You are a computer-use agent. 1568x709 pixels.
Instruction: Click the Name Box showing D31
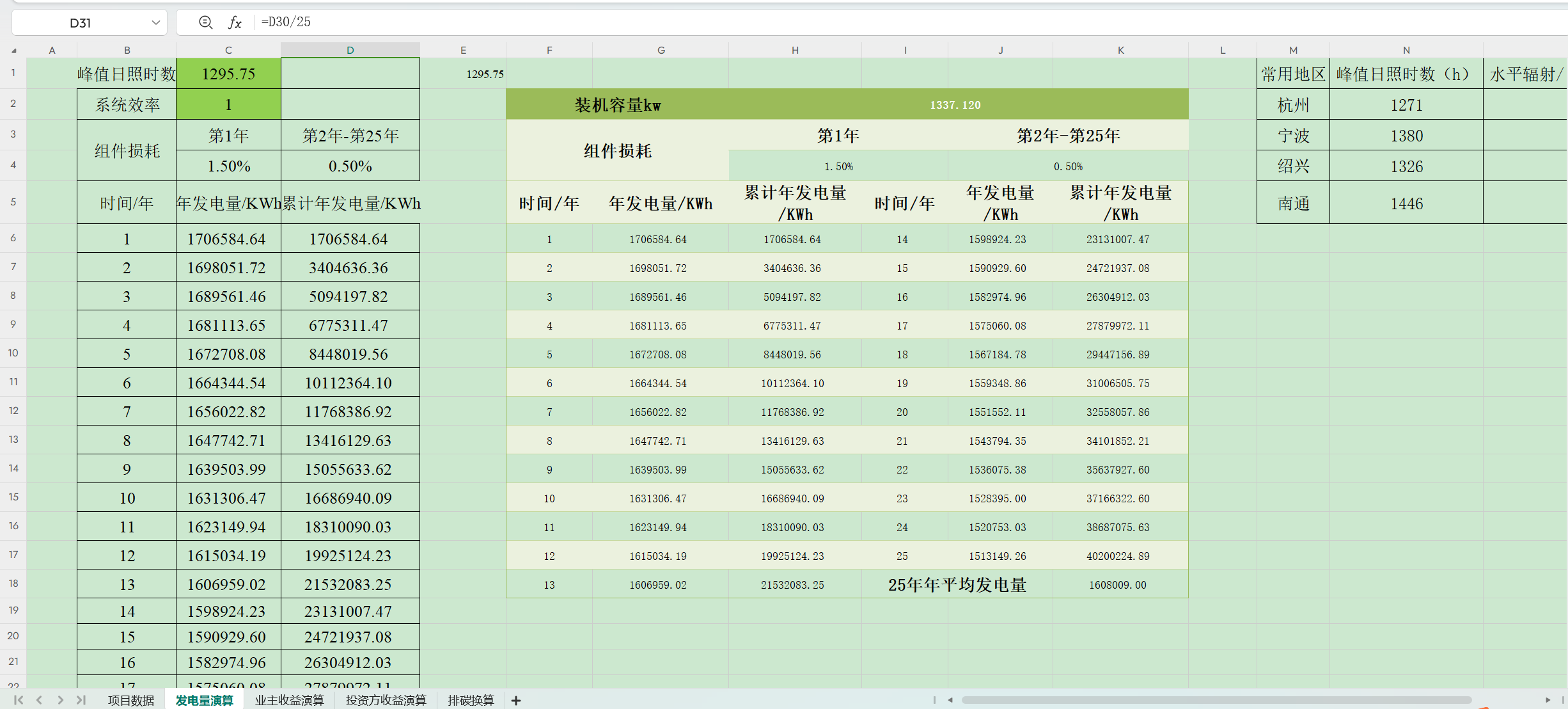(81, 22)
